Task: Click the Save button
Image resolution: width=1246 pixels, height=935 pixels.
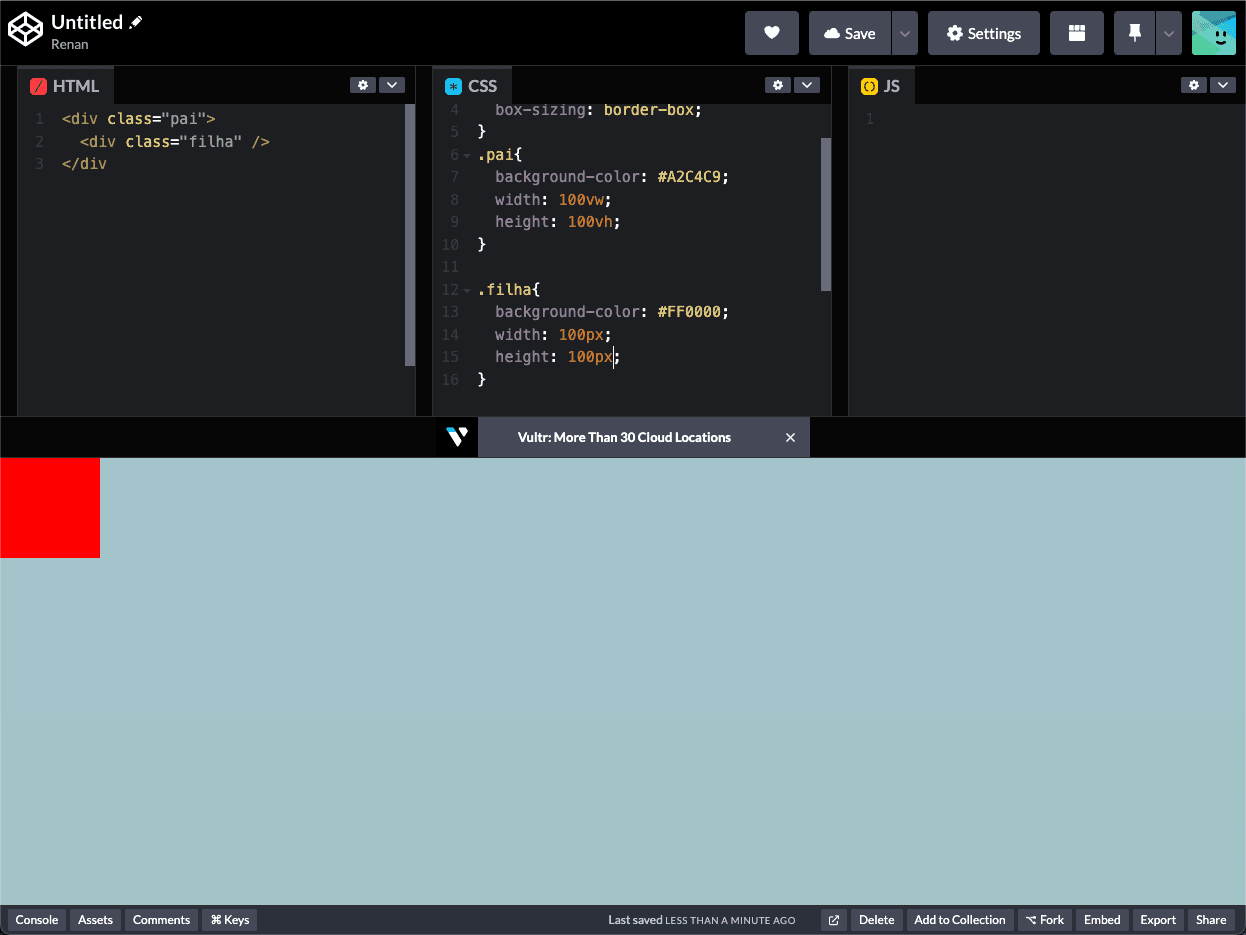Action: pos(849,33)
